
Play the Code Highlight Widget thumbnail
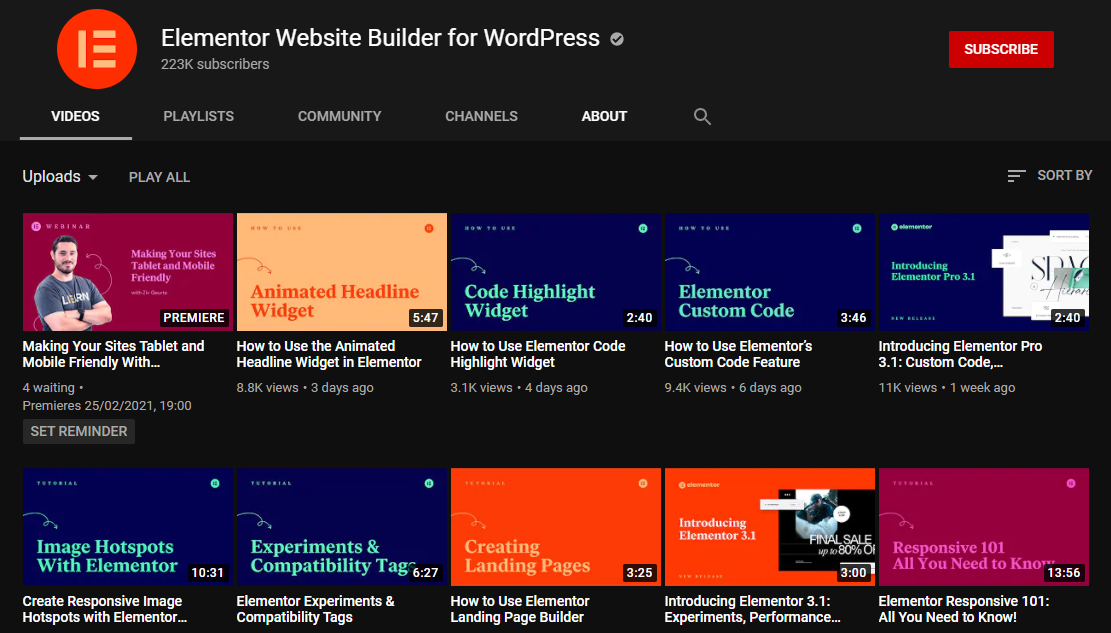coord(556,272)
